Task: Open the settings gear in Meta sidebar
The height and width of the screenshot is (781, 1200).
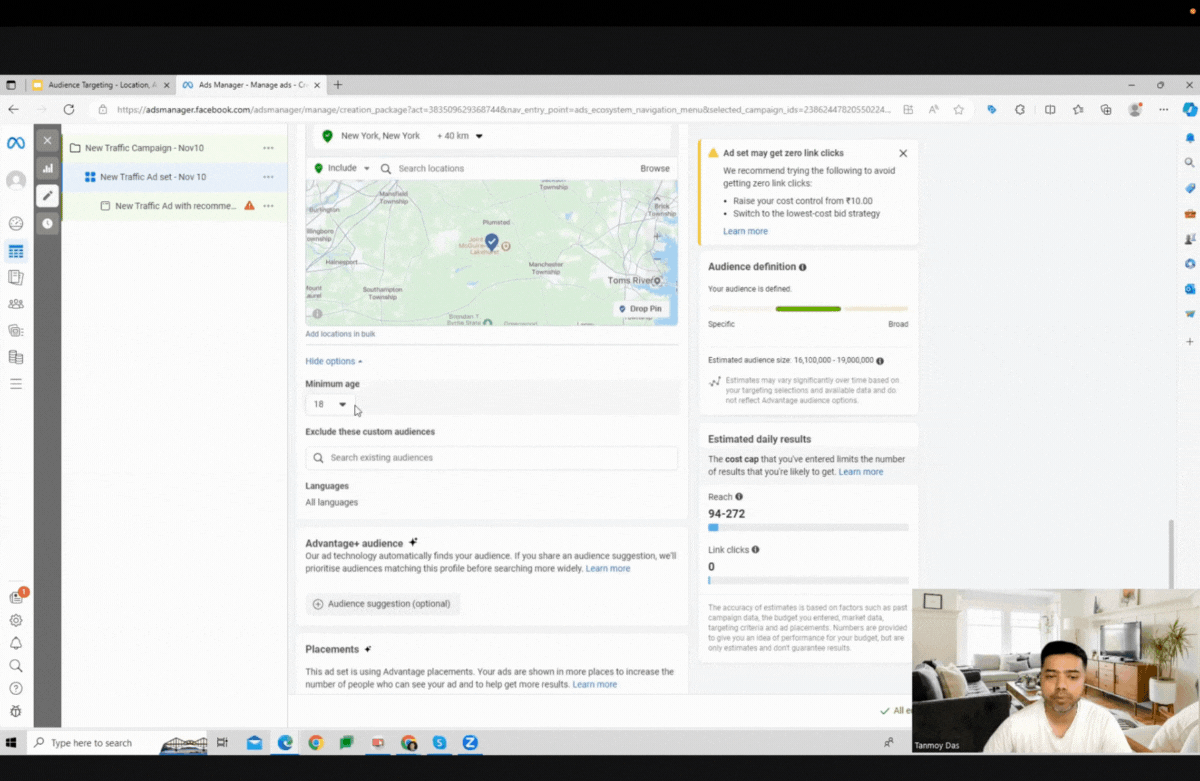Action: (16, 620)
